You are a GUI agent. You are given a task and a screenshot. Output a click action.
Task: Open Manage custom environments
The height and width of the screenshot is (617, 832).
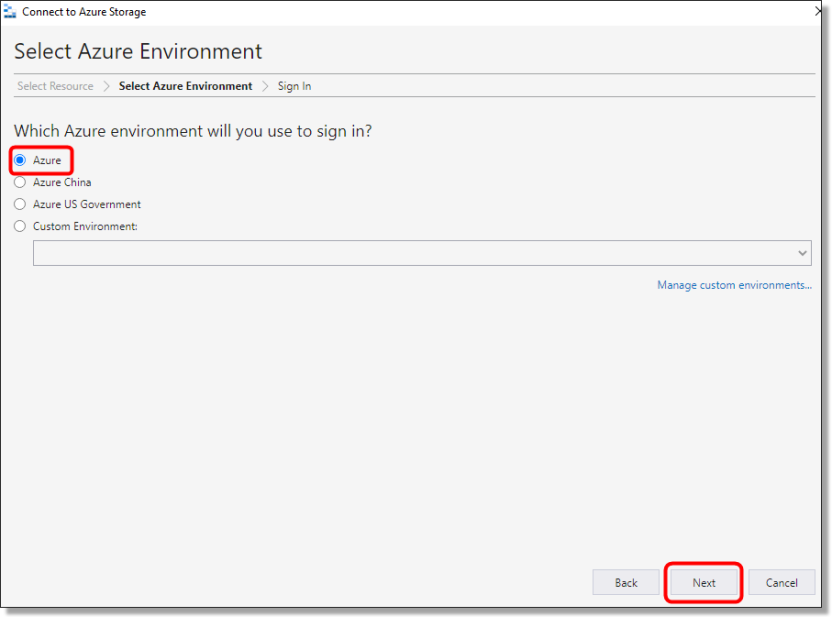(734, 285)
